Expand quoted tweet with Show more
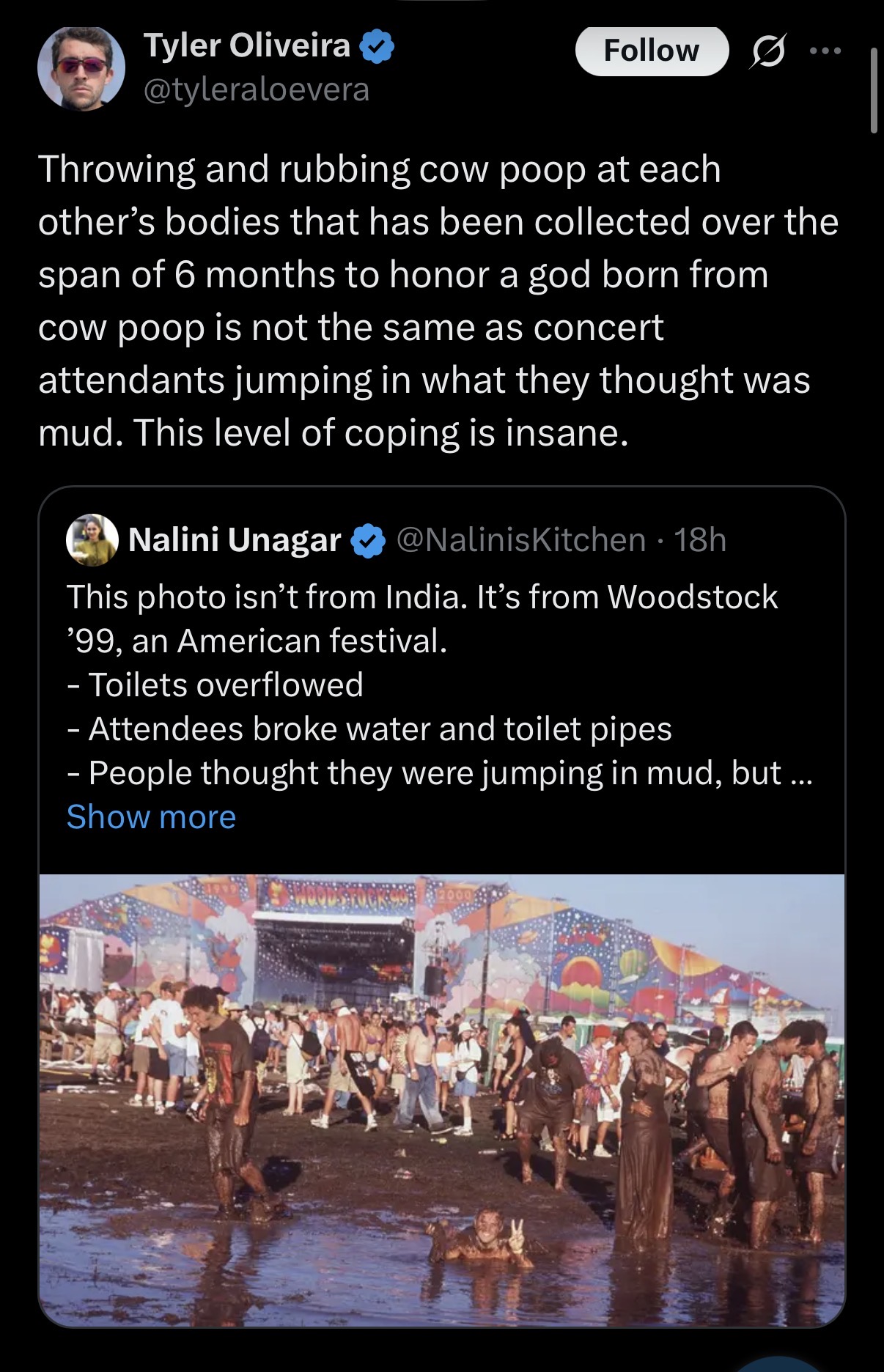 (x=151, y=816)
